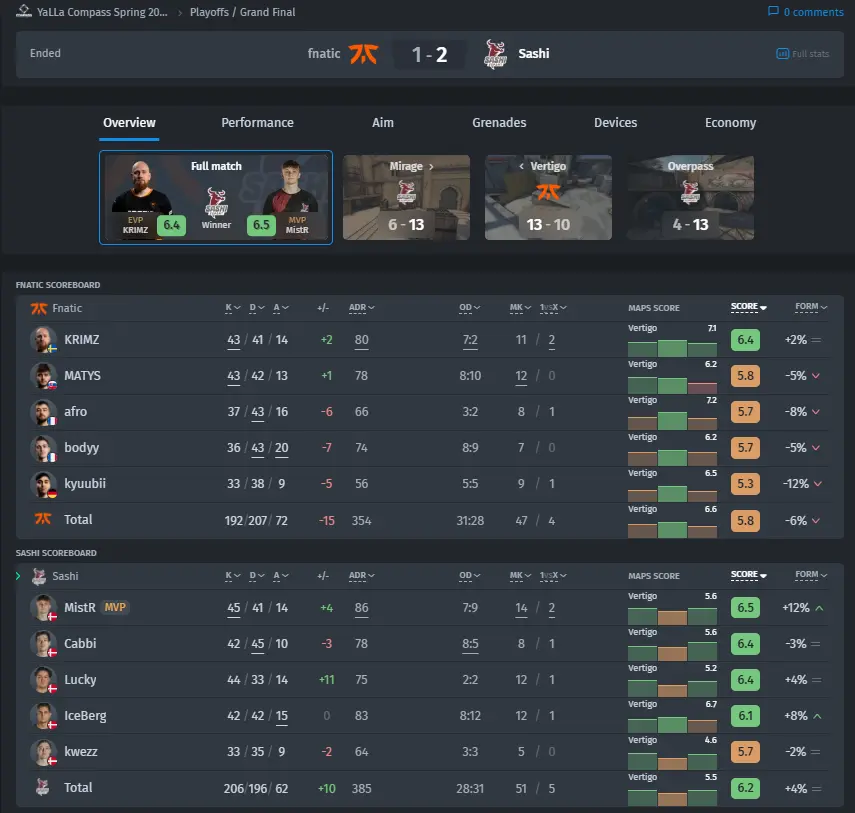Screen dimensions: 855x813
Task: Open the Grenades tab
Action: (x=499, y=123)
